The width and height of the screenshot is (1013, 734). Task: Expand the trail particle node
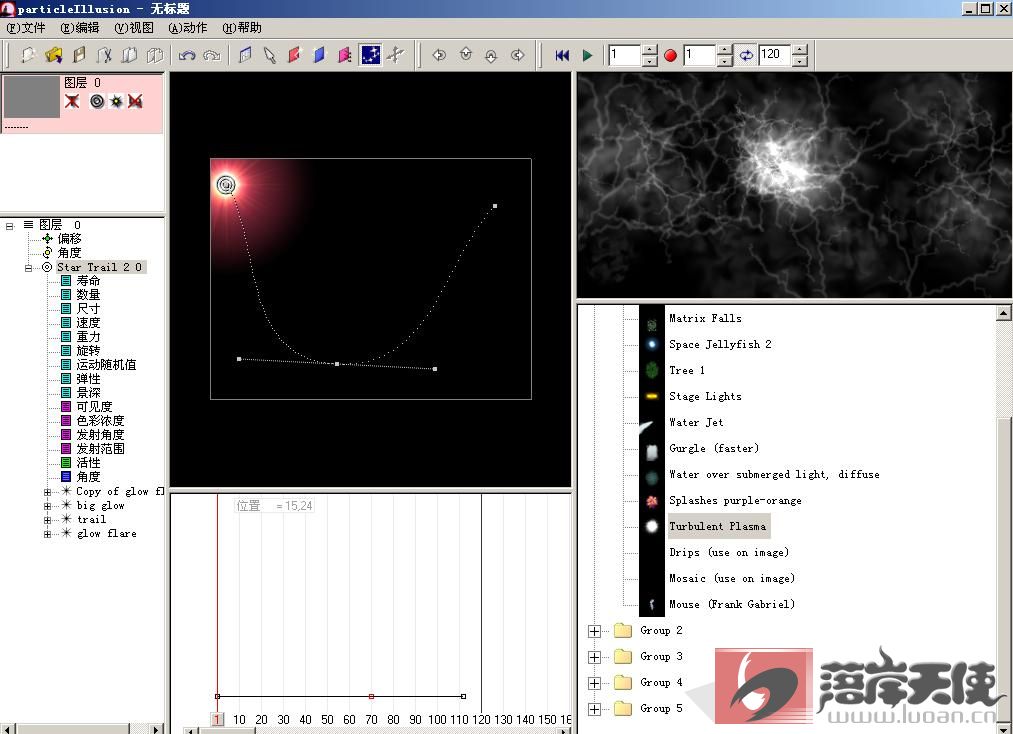(47, 520)
